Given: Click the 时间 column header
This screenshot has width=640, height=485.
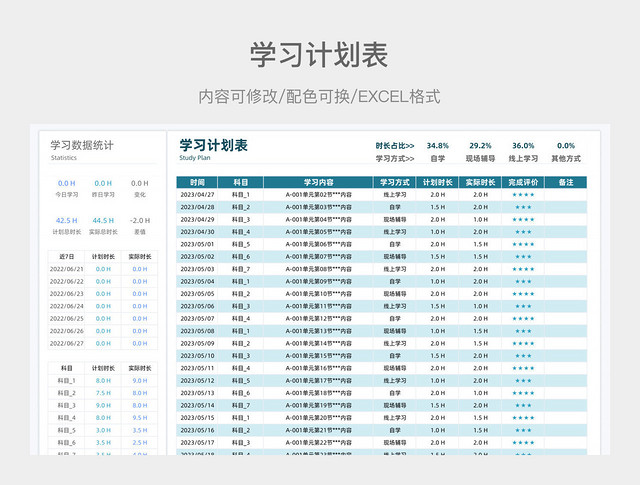Looking at the screenshot, I should pos(197,182).
